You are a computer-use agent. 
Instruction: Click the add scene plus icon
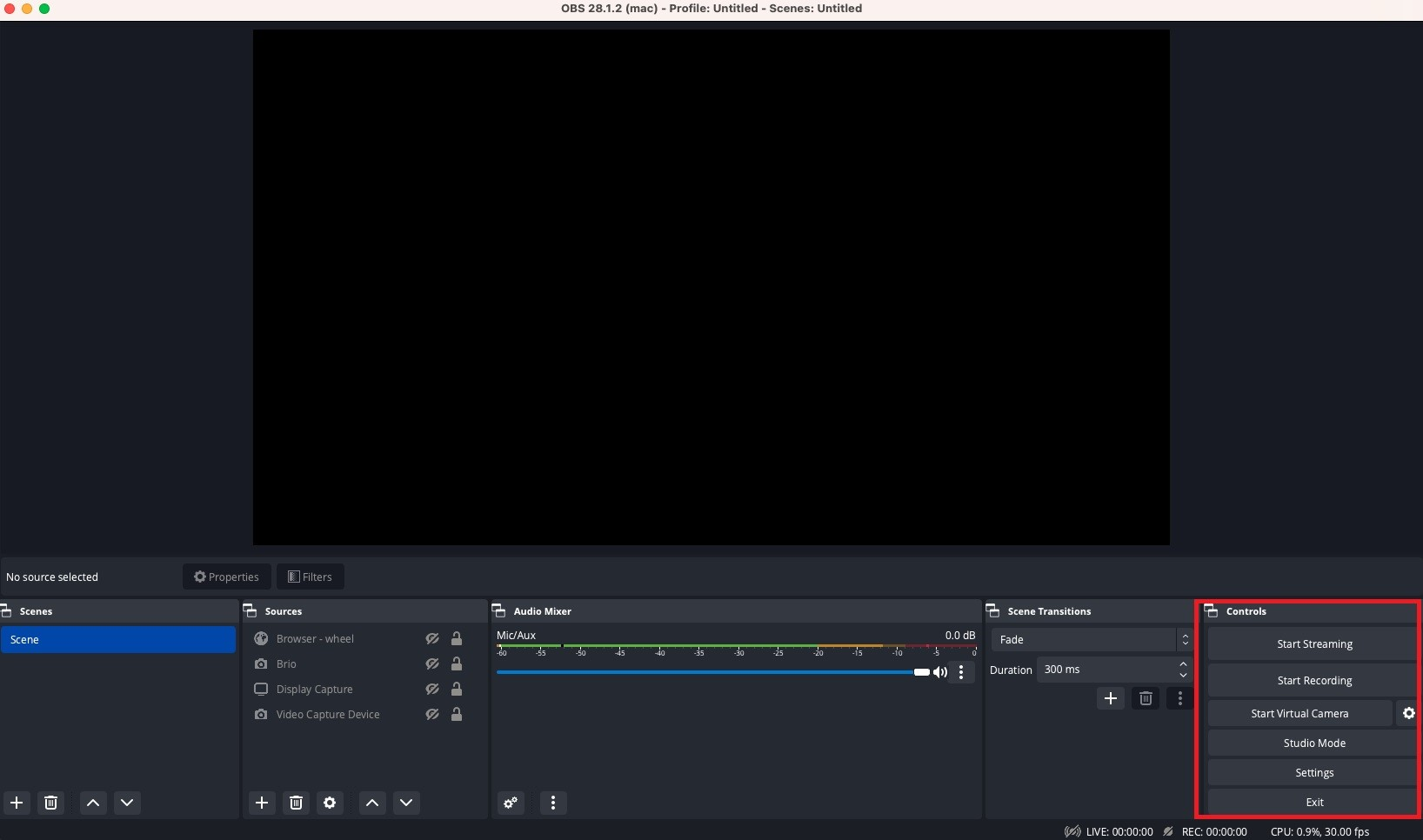pos(17,803)
